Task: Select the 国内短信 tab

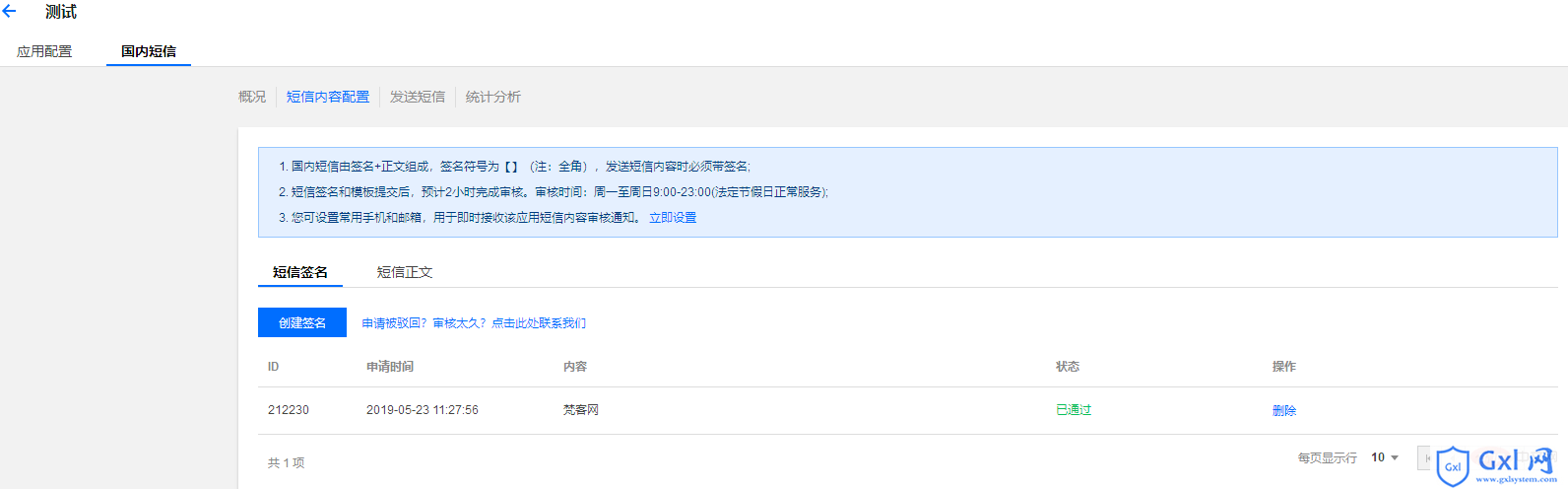Action: [149, 51]
